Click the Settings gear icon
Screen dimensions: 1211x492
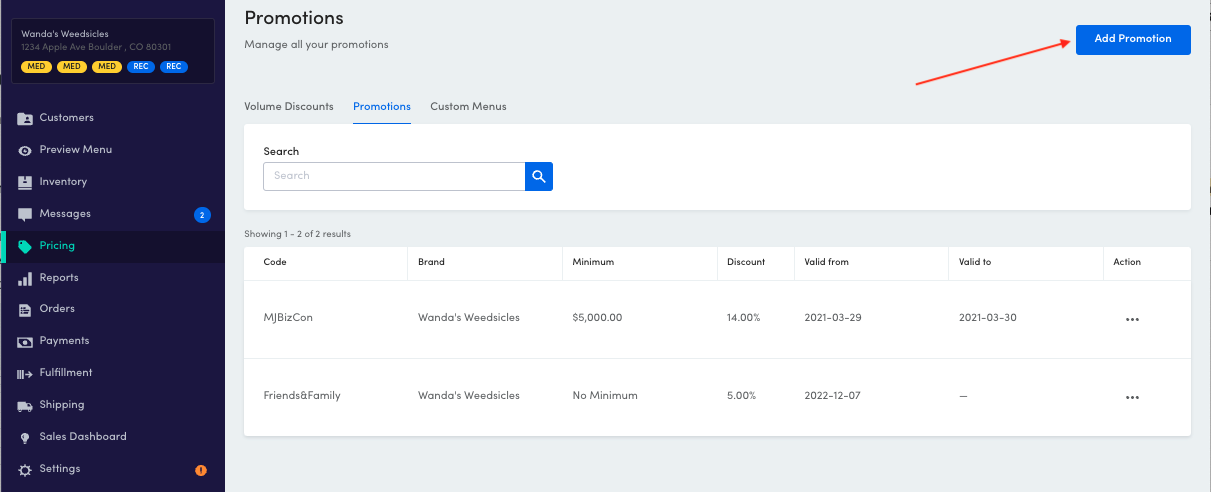(25, 469)
